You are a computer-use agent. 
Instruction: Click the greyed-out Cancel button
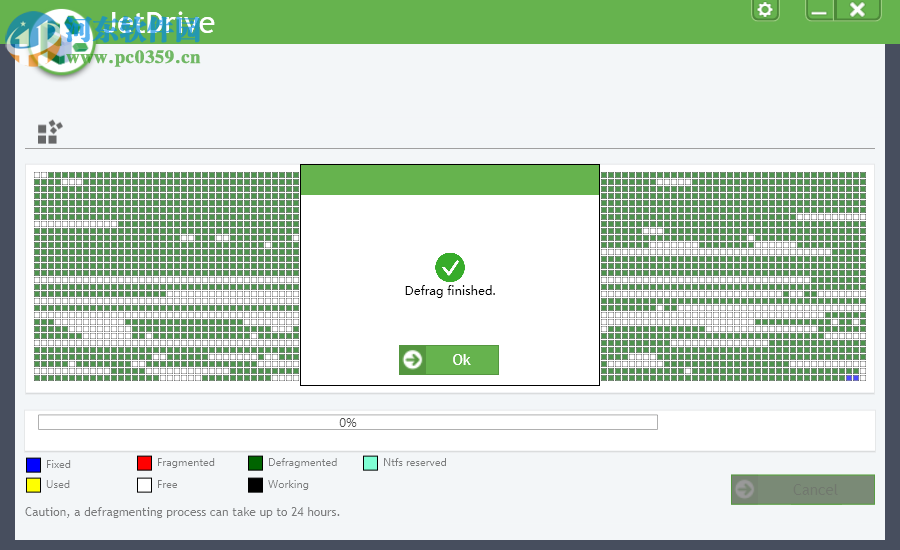coord(802,490)
